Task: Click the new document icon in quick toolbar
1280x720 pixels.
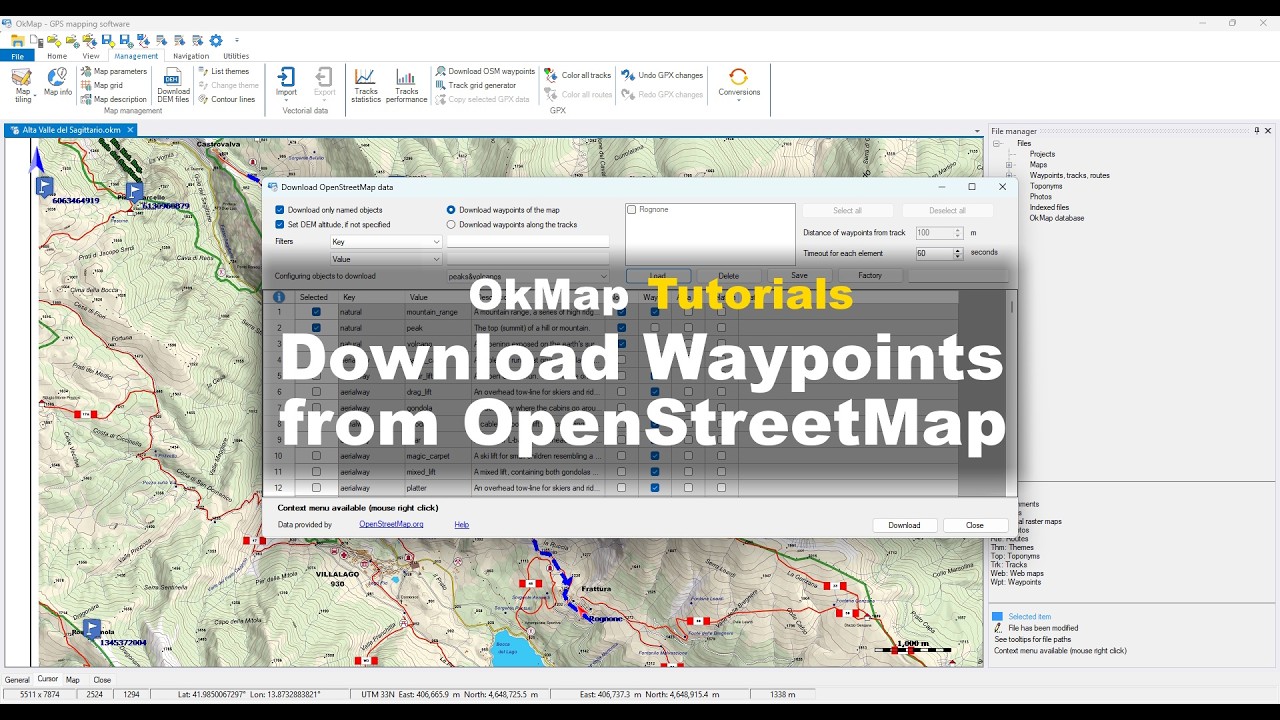Action: (x=35, y=41)
